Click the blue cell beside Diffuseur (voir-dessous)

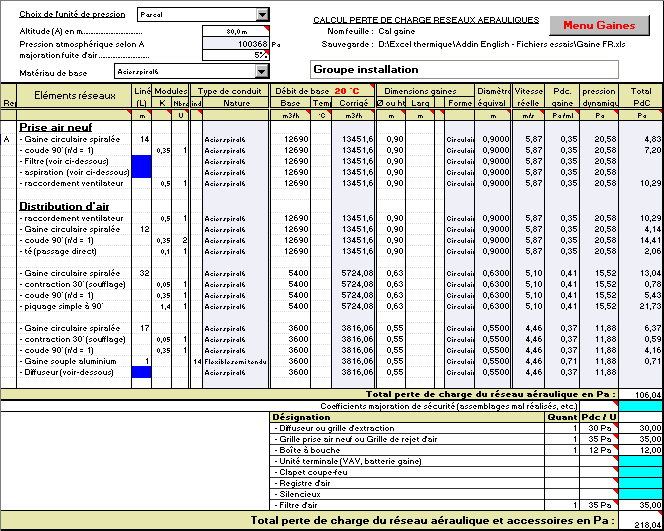[141, 372]
